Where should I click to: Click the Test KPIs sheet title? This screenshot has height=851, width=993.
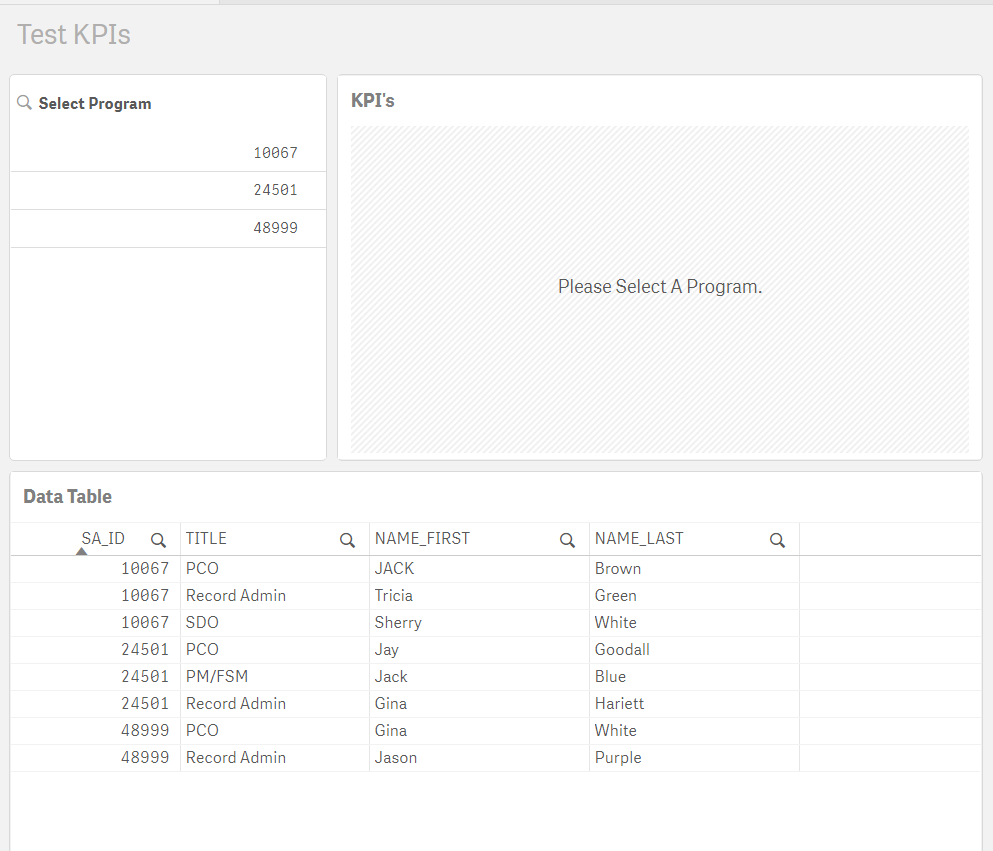[x=73, y=34]
